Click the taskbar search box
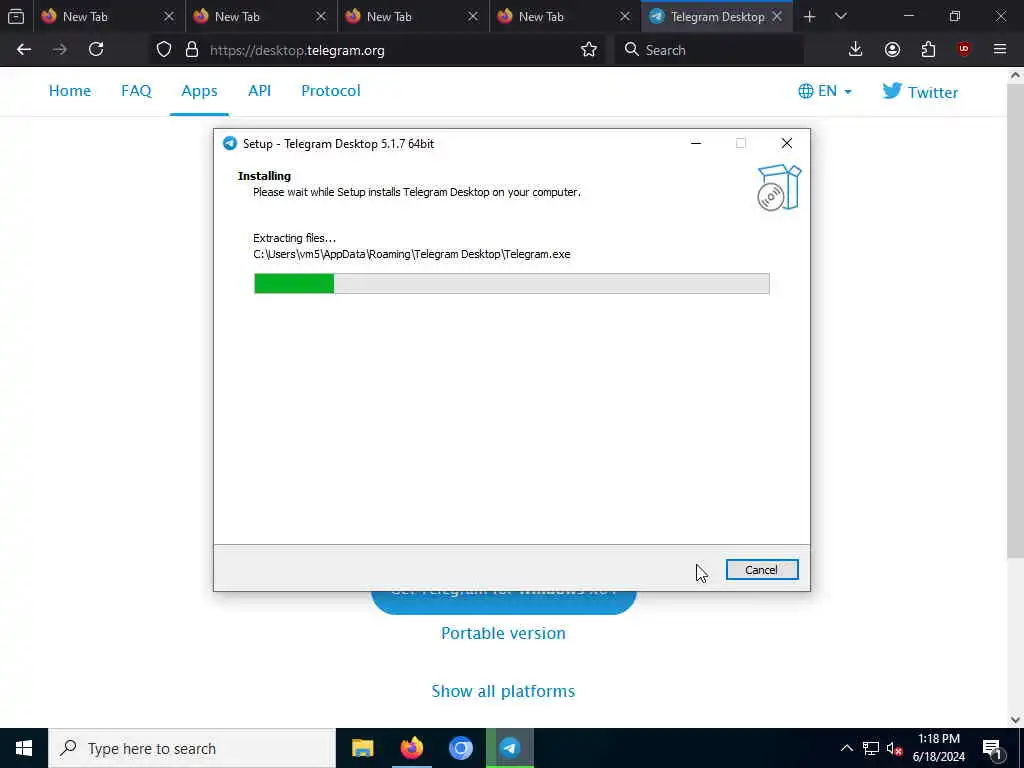The height and width of the screenshot is (768, 1024). click(x=192, y=748)
